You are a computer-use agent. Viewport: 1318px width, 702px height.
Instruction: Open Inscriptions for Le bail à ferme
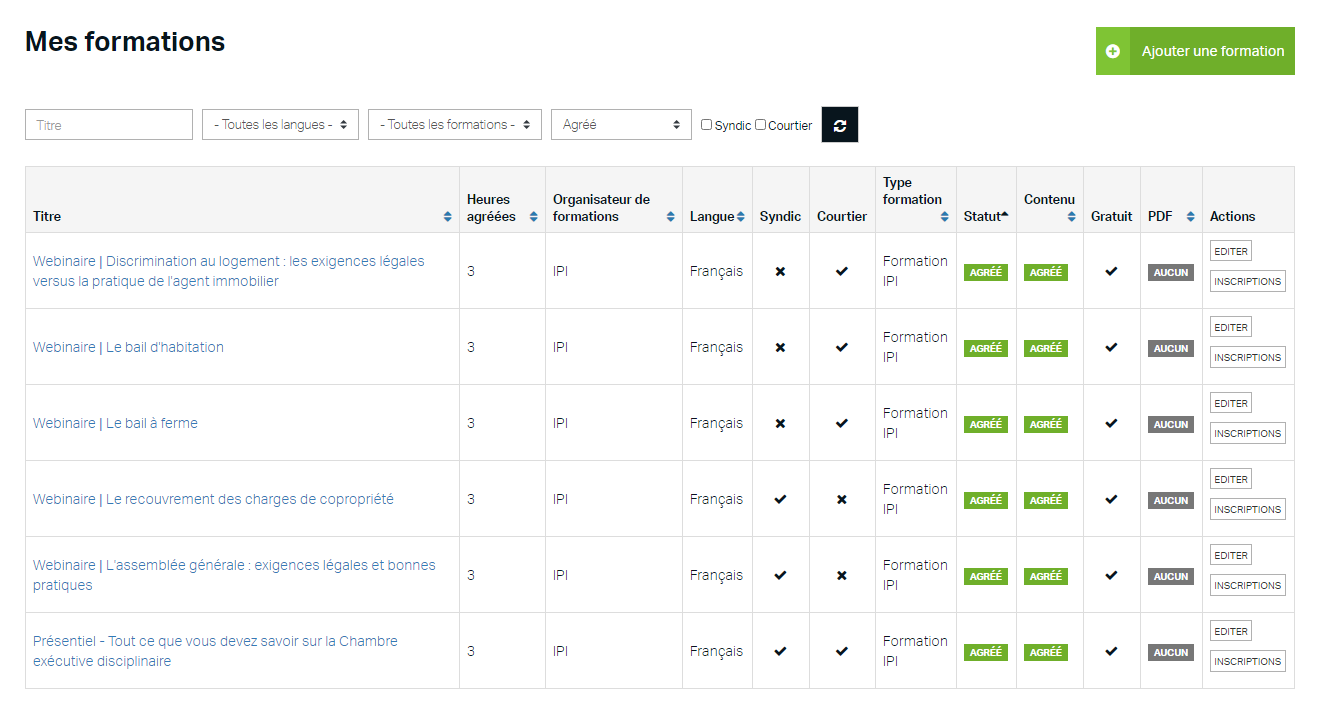tap(1247, 434)
